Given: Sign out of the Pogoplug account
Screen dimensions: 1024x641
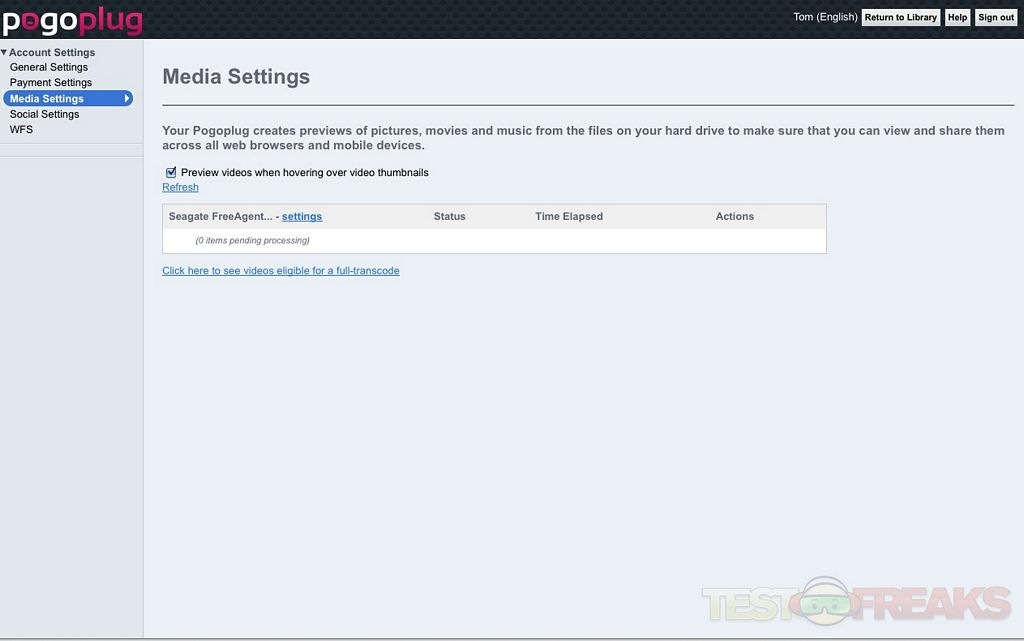Looking at the screenshot, I should tap(995, 17).
